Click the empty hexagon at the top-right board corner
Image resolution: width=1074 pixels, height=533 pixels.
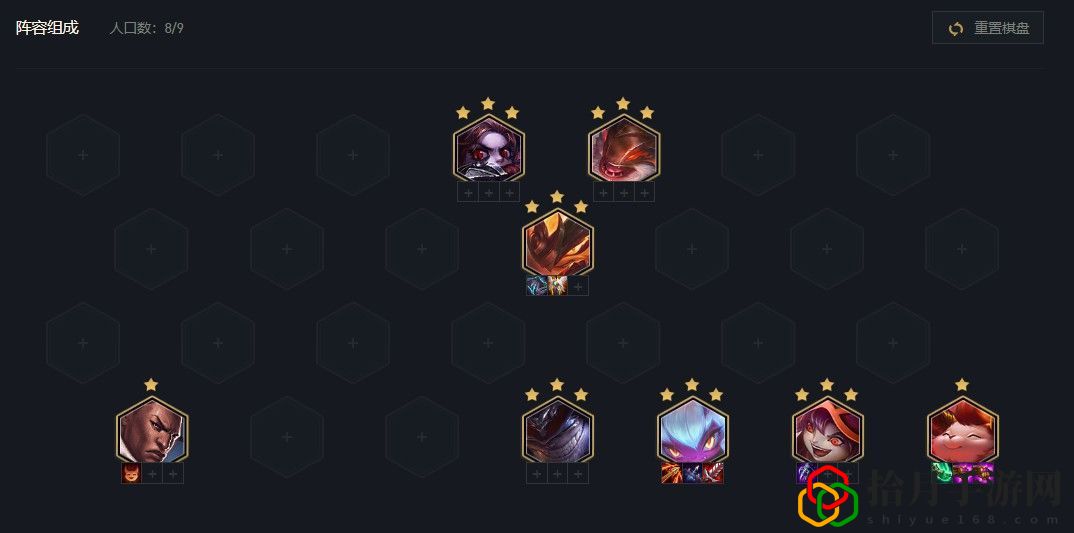(x=893, y=156)
